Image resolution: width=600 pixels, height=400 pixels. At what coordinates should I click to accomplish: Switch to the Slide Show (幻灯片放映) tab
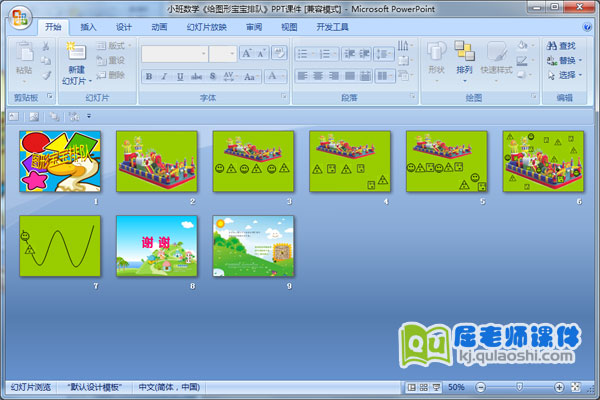click(x=207, y=27)
